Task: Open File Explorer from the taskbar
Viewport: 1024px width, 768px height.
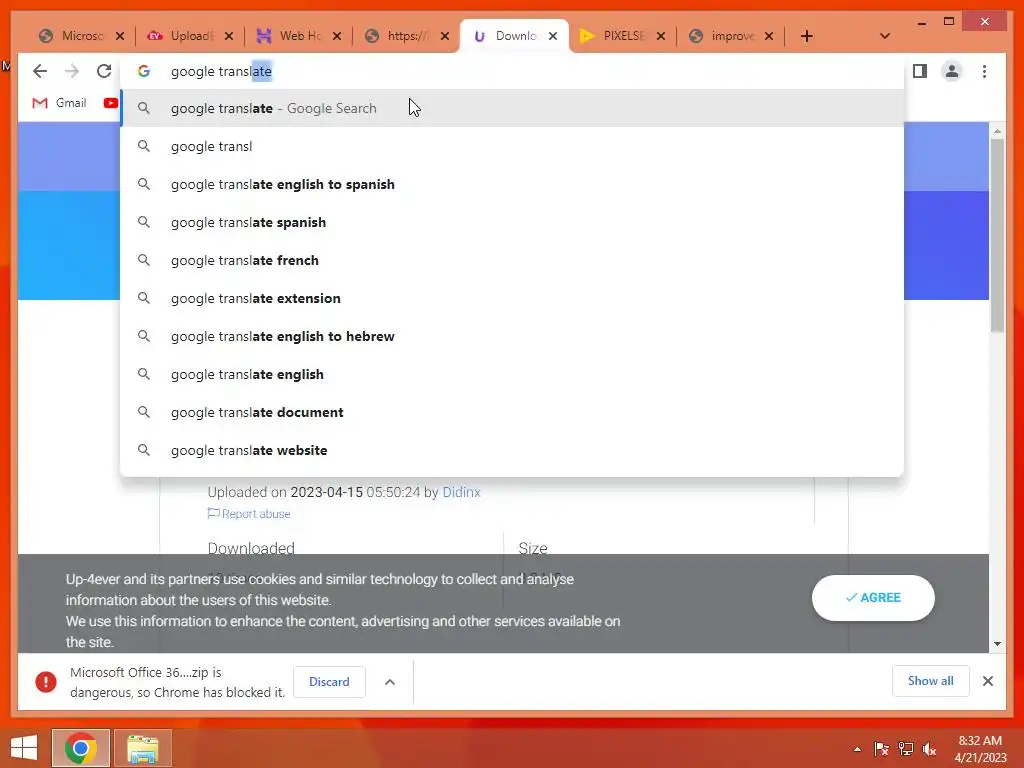Action: pyautogui.click(x=143, y=748)
